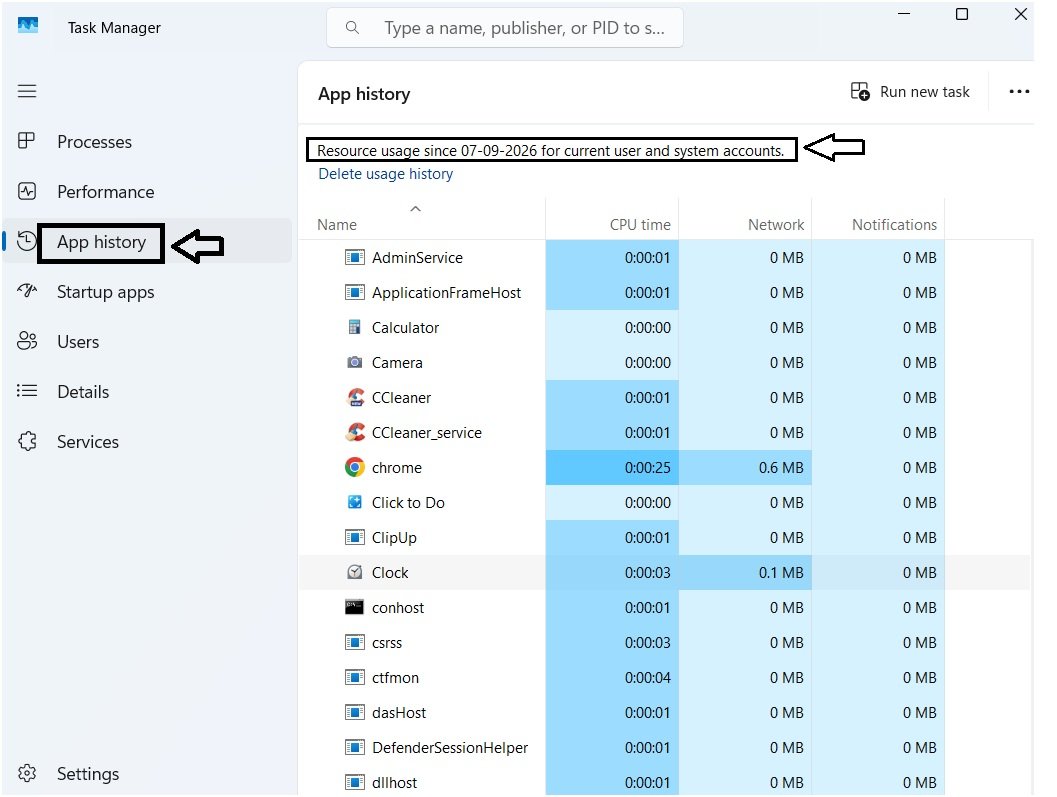Click the ctfmon process icon
1057x797 pixels.
tap(355, 677)
